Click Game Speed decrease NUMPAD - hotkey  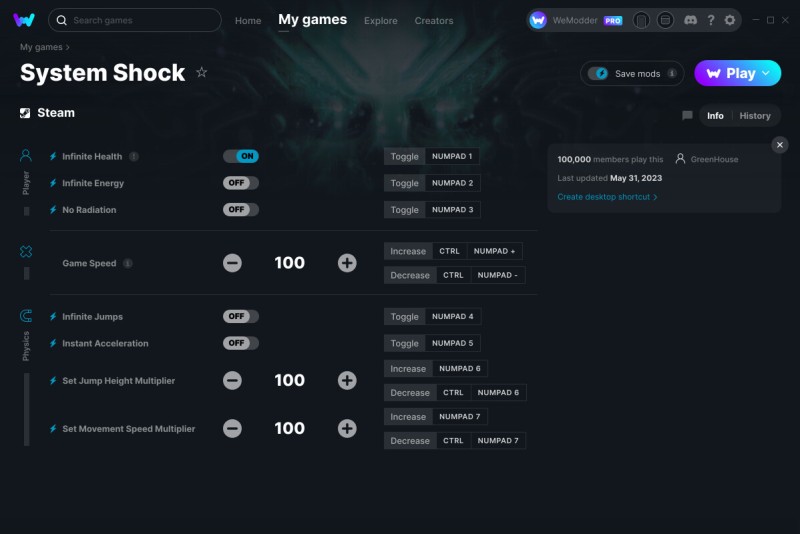pyautogui.click(x=497, y=275)
